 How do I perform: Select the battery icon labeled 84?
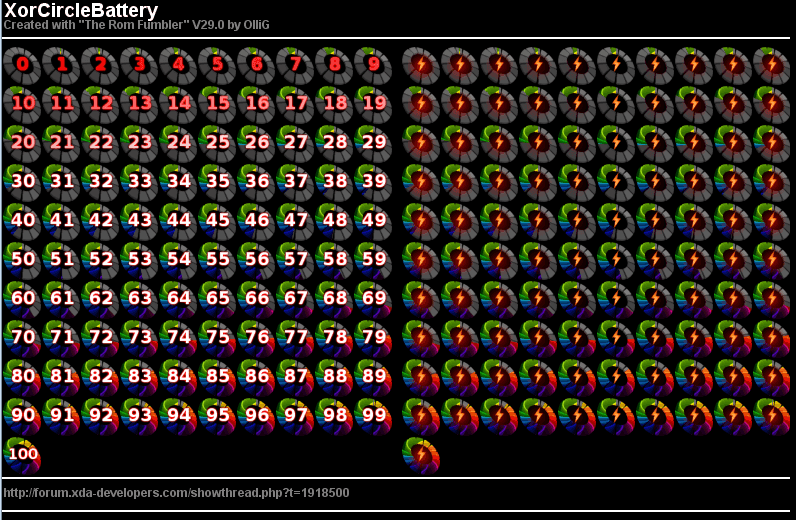(x=178, y=378)
